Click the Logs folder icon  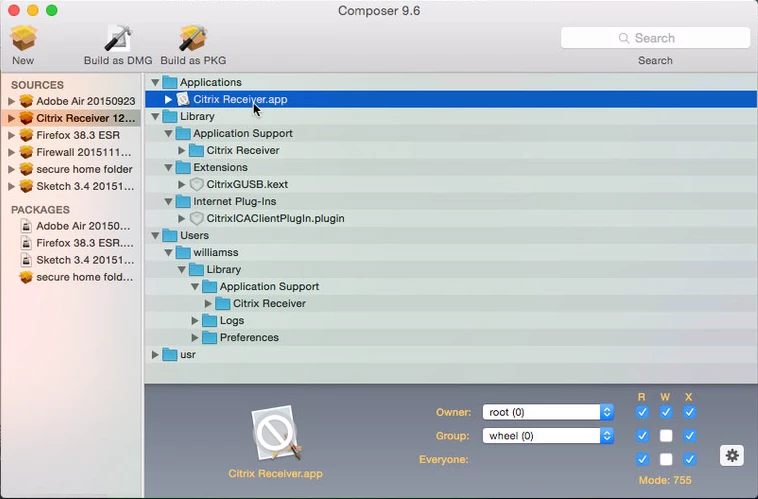click(x=209, y=321)
